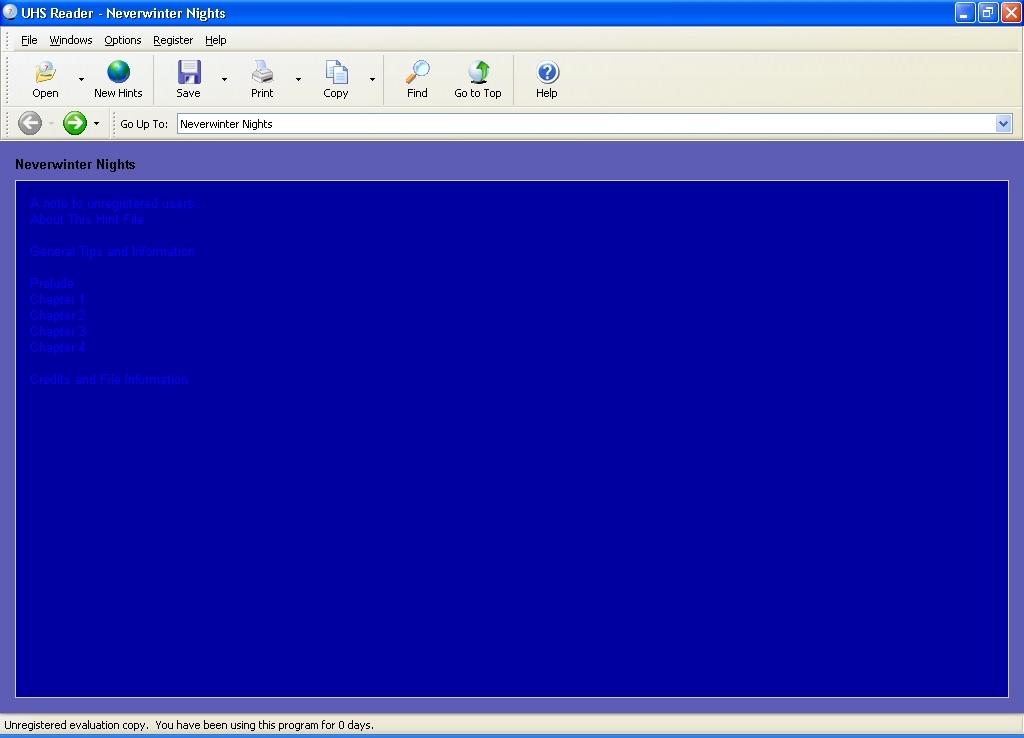Open the Register menu

(x=173, y=40)
